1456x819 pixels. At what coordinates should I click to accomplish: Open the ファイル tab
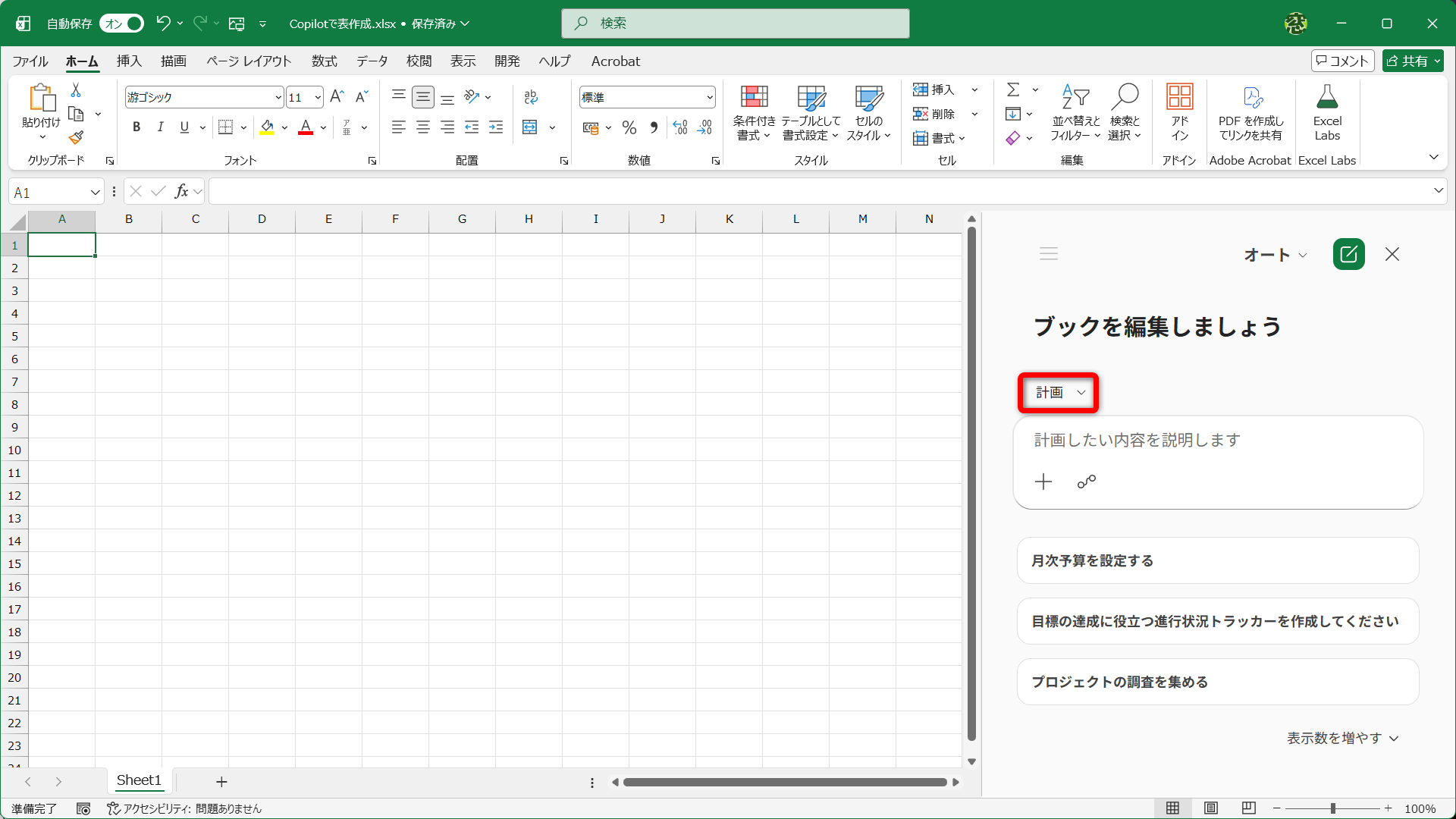pyautogui.click(x=30, y=61)
